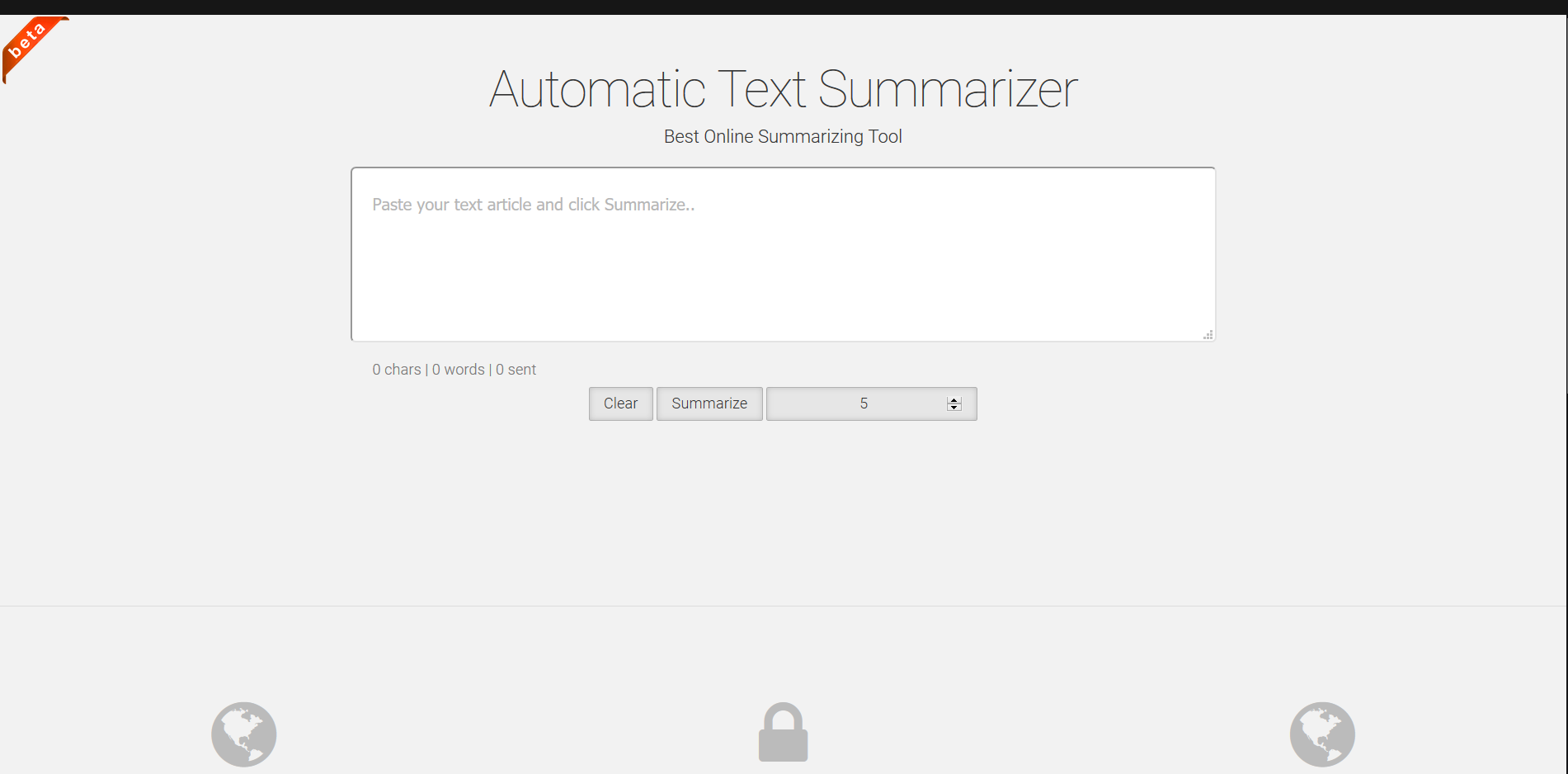
Task: Click the 0 words counter text
Action: click(x=459, y=370)
